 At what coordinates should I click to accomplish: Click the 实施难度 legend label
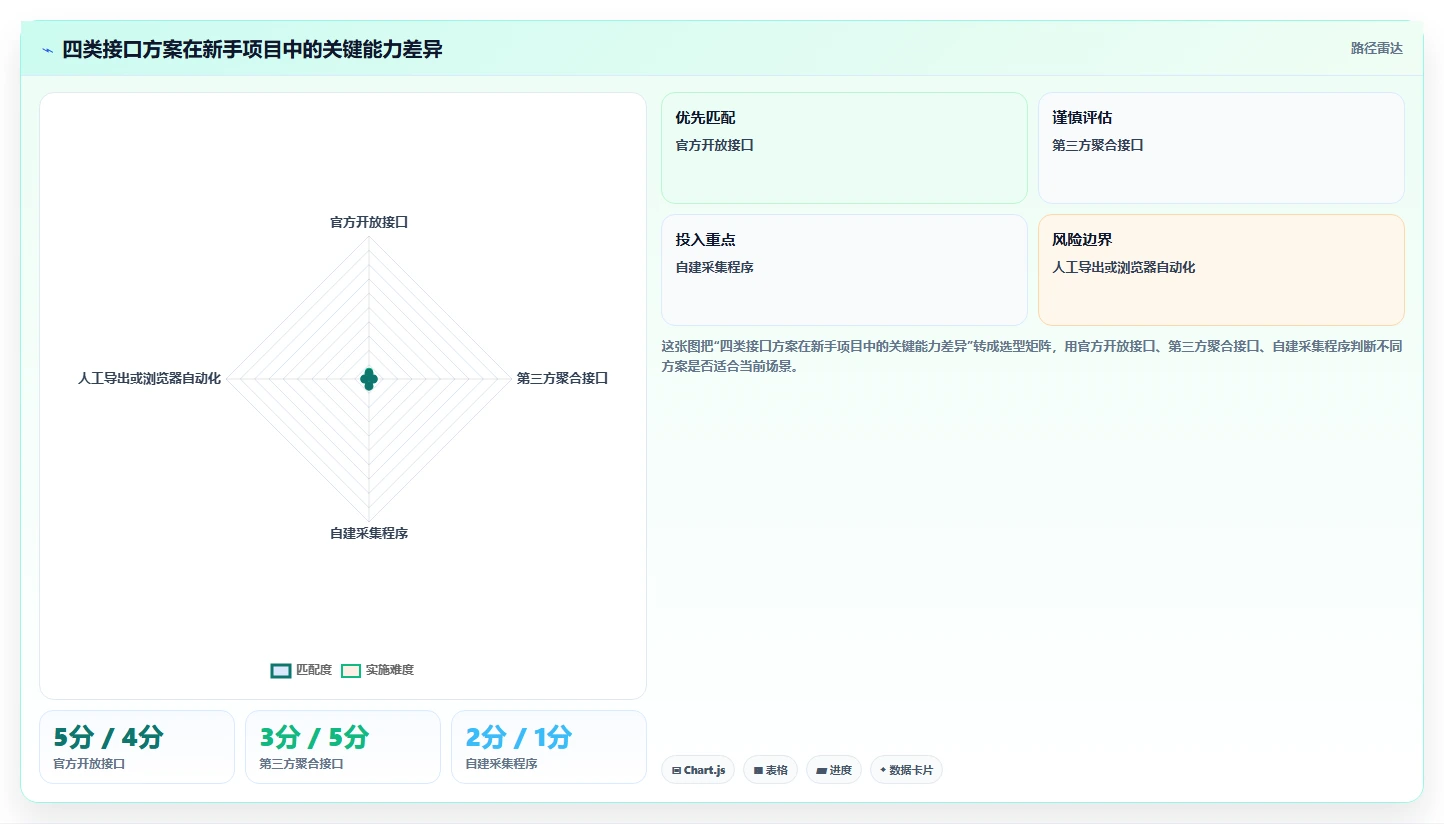pos(390,670)
